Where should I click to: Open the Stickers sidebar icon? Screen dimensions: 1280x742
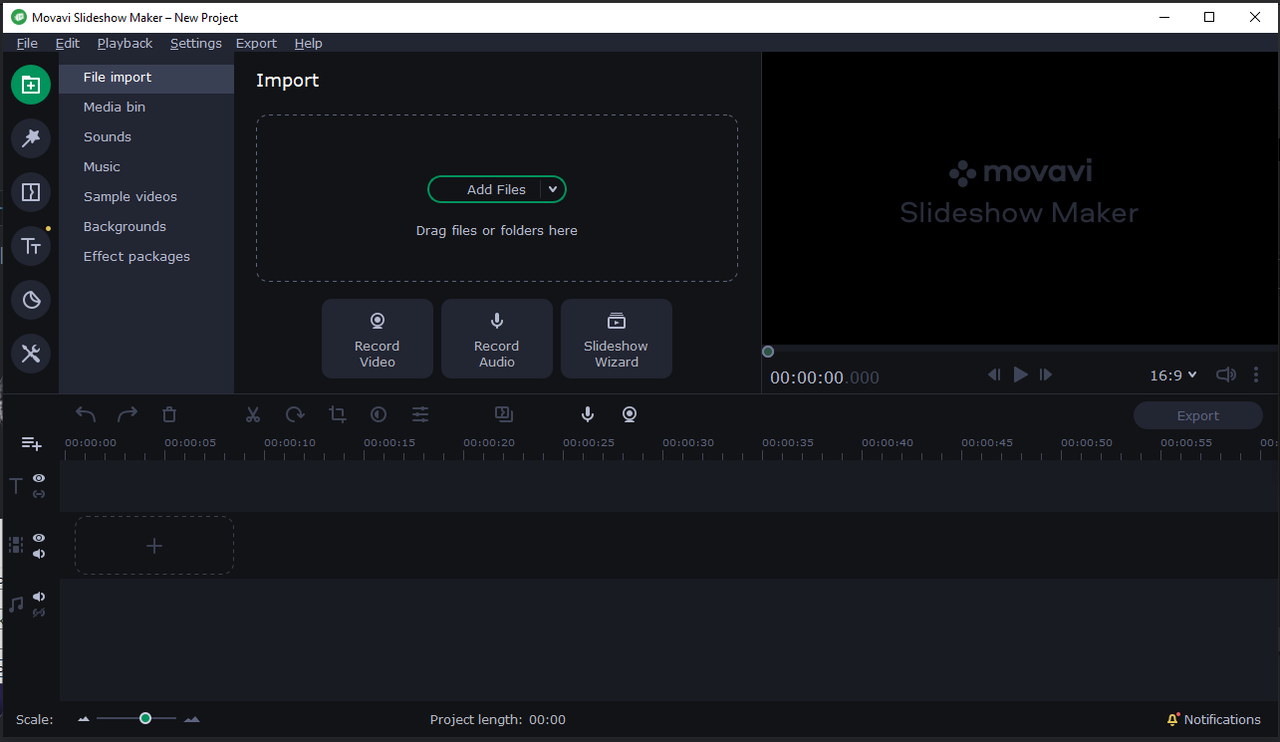point(31,299)
